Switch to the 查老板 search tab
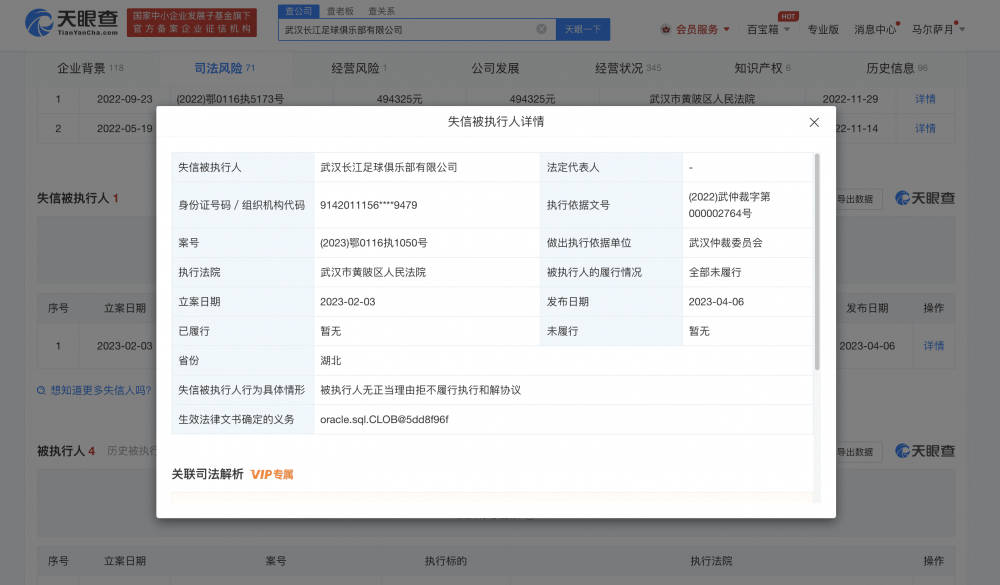 (341, 9)
